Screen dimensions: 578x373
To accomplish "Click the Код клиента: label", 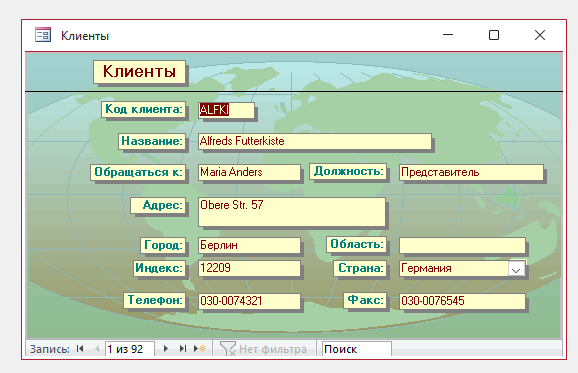I will click(143, 109).
